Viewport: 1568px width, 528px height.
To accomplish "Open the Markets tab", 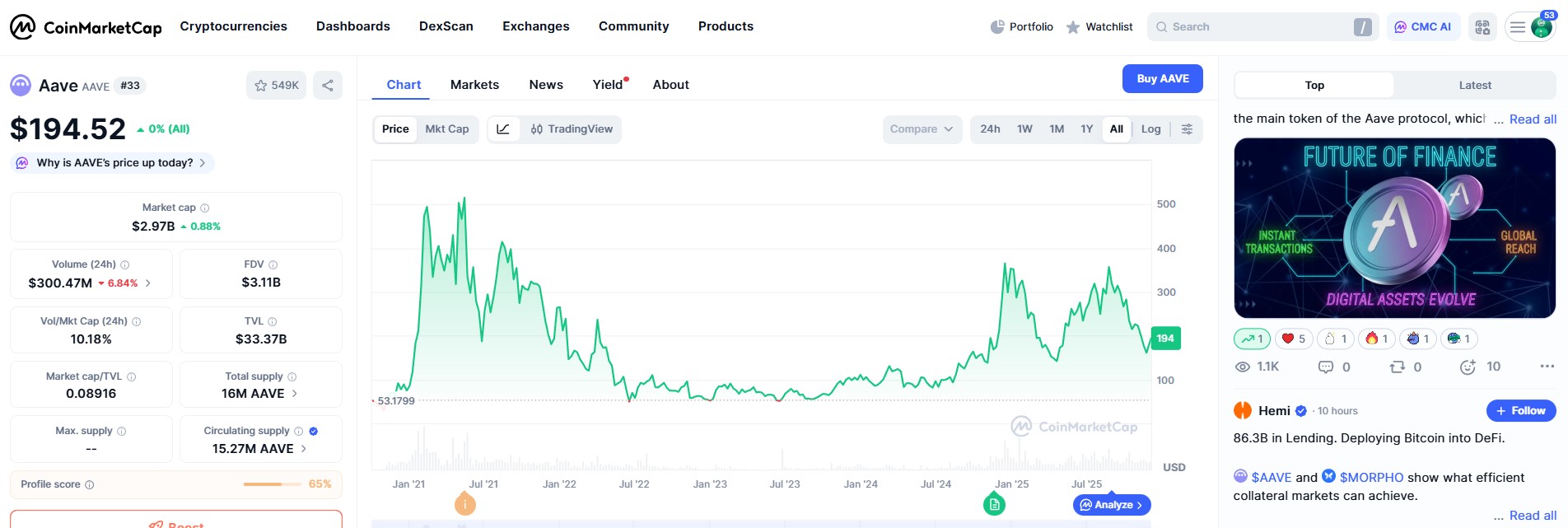I will (474, 85).
